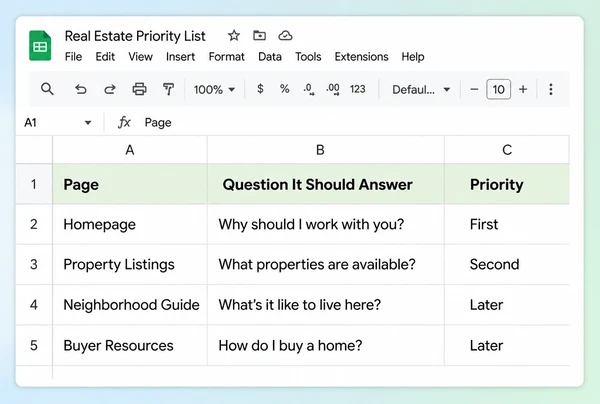Open the search menus magnifier

click(x=47, y=89)
